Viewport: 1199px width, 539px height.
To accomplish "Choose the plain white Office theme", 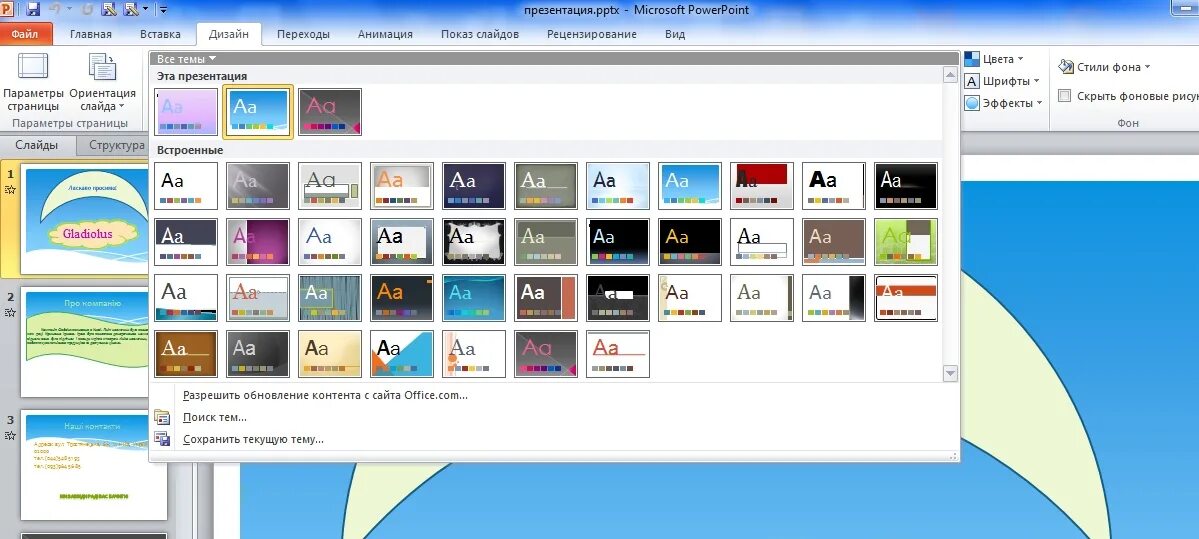I will (x=186, y=185).
